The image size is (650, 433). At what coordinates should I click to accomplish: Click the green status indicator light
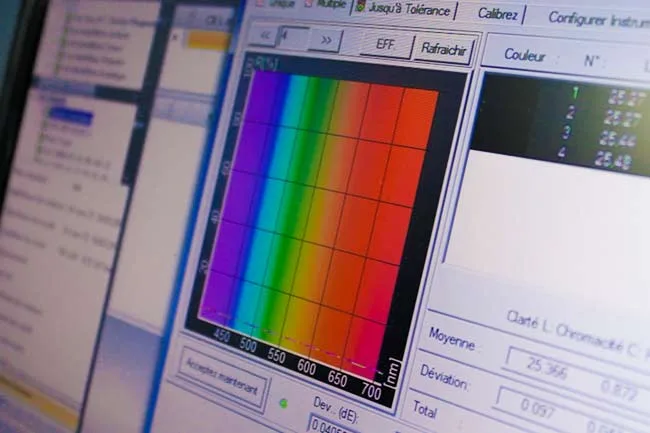284,403
